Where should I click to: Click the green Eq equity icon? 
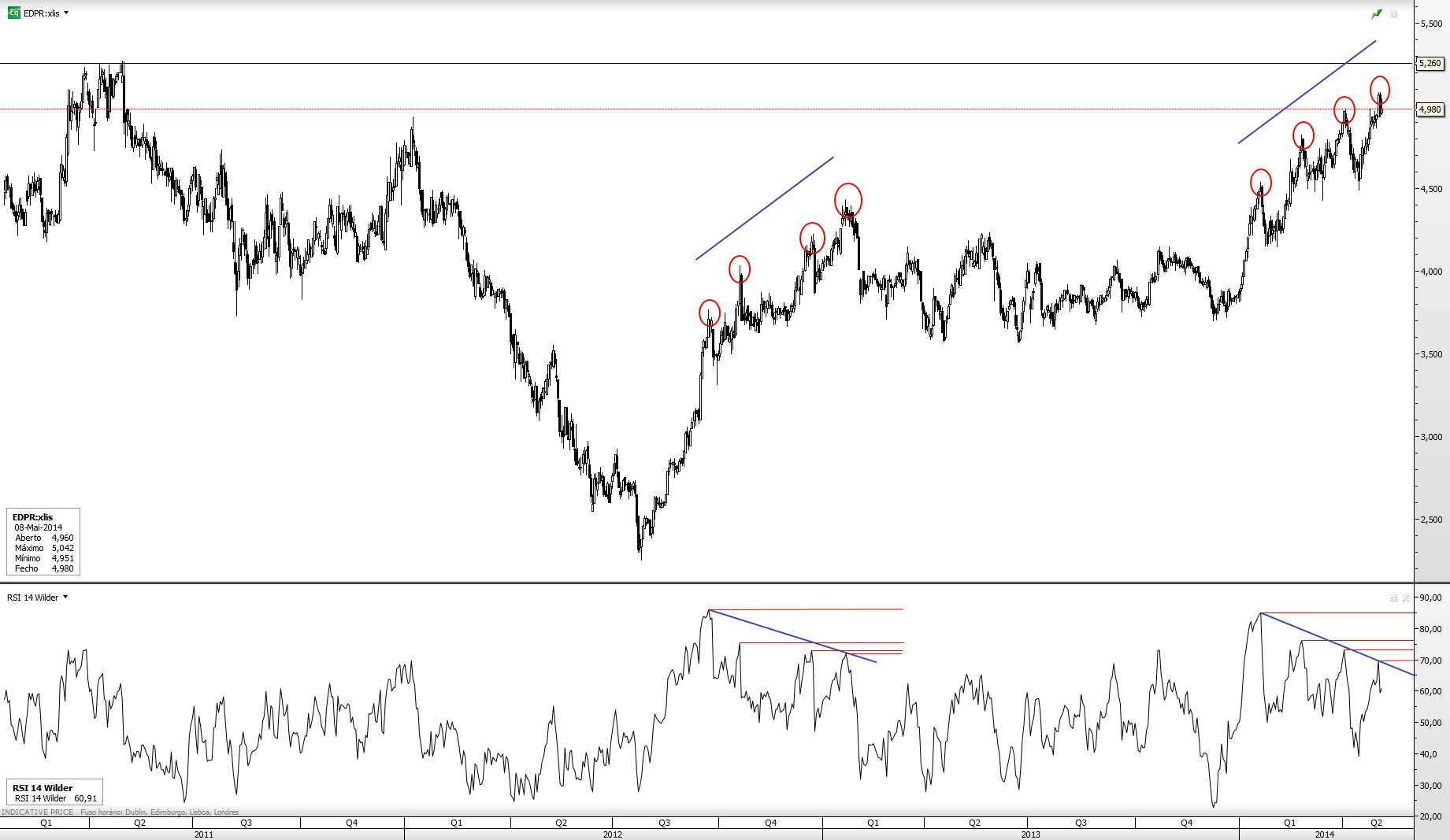[13, 13]
